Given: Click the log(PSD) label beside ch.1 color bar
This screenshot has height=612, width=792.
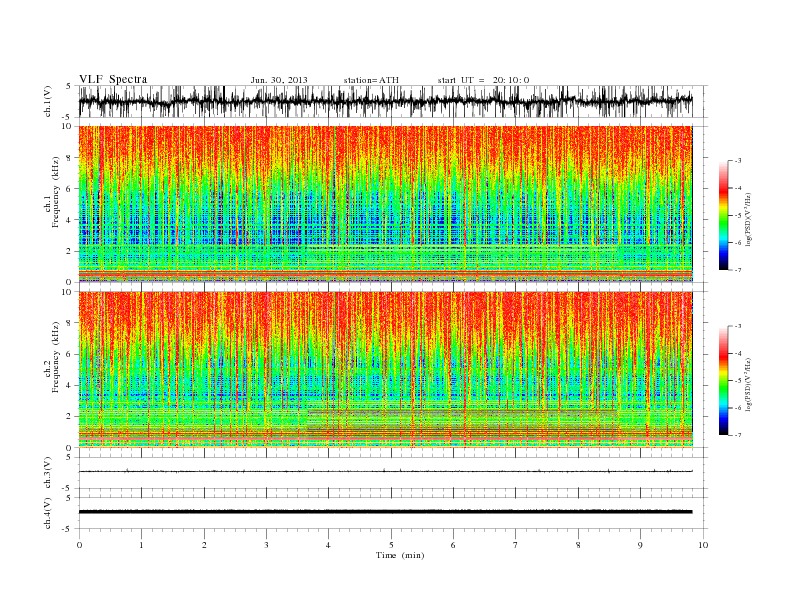Looking at the screenshot, I should 748,219.
